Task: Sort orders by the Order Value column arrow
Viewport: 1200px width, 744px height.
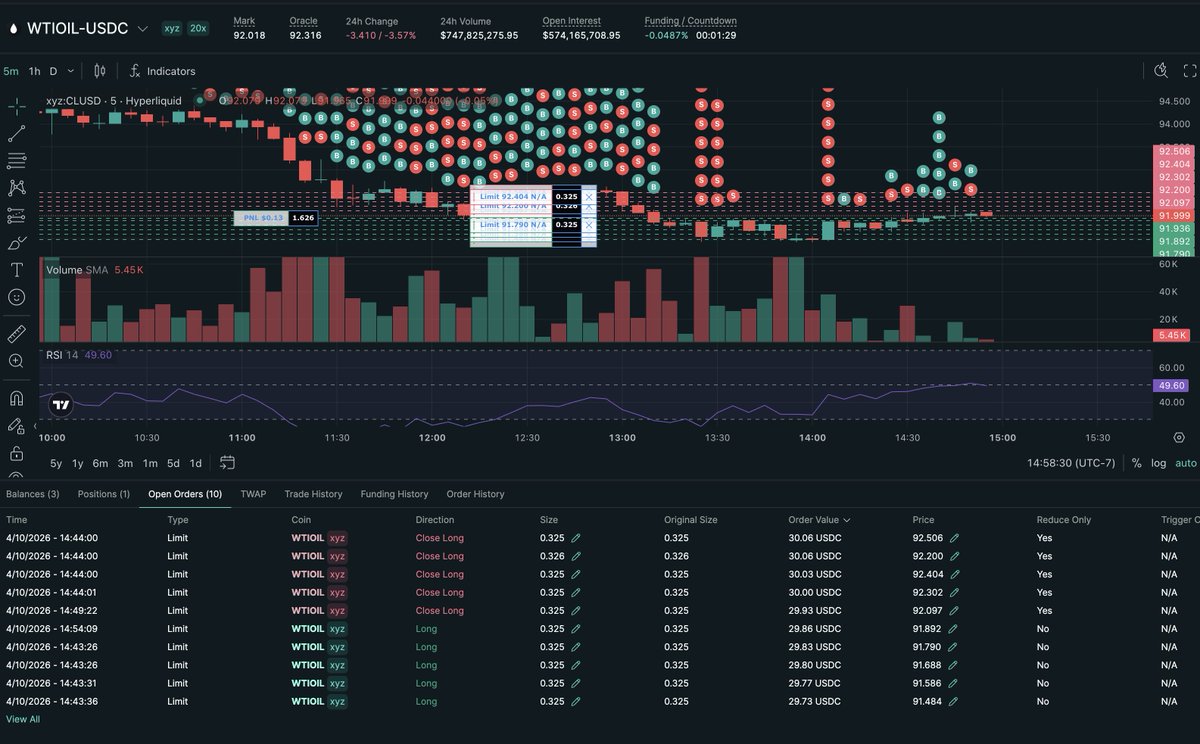Action: (x=849, y=520)
